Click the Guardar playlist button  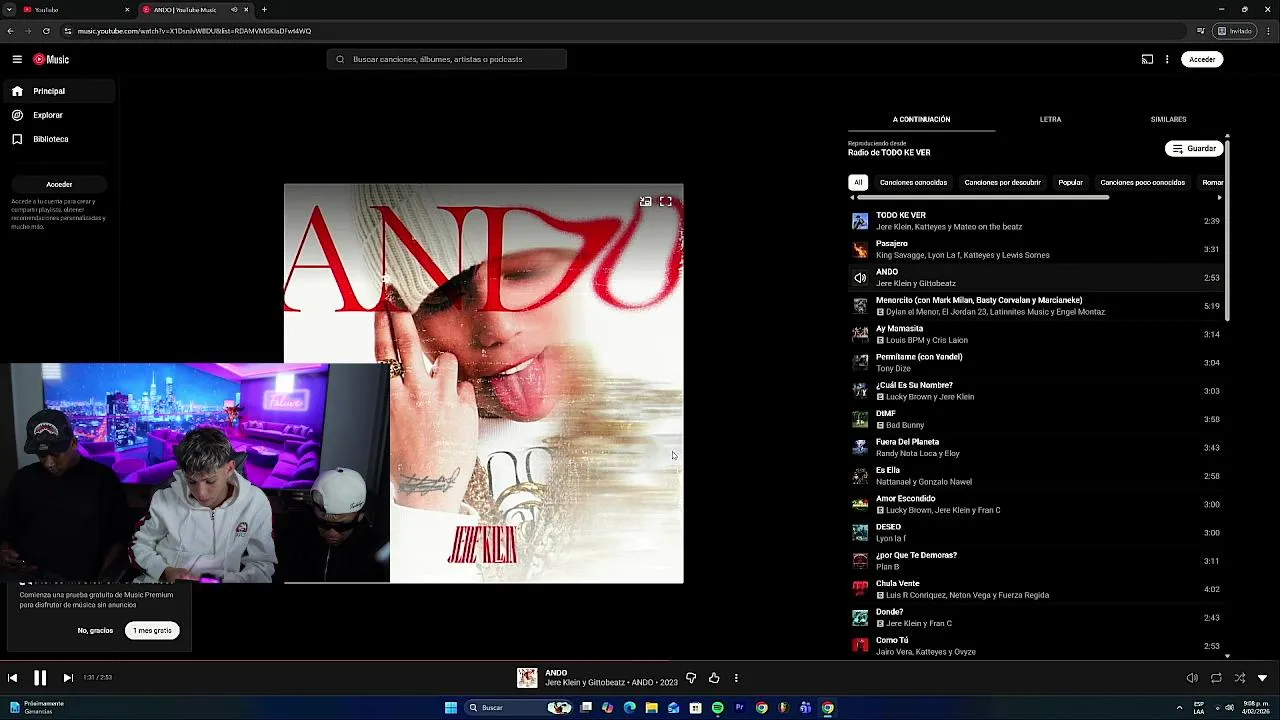click(x=1194, y=149)
